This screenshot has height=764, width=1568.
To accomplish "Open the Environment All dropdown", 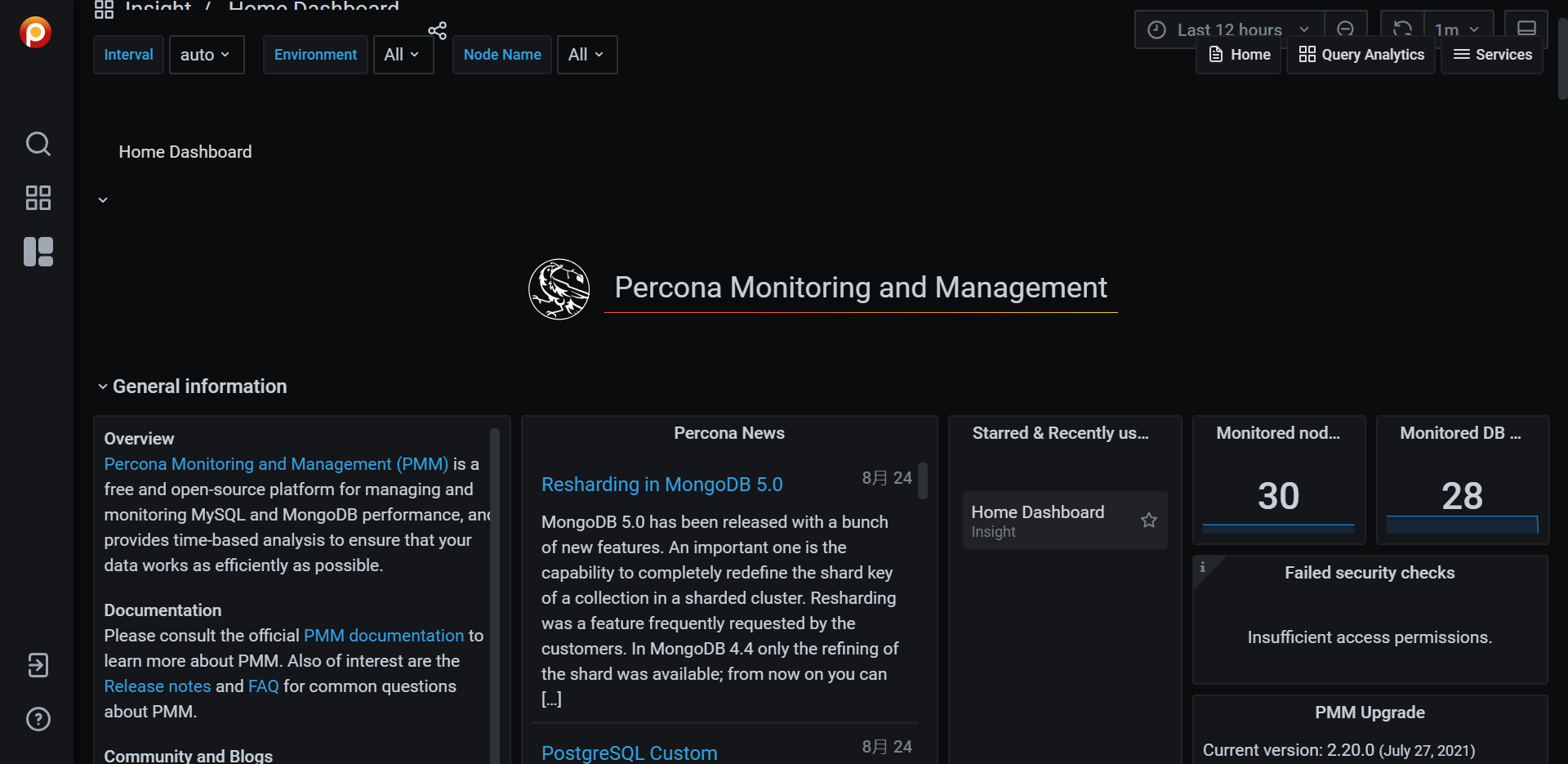I will [403, 55].
